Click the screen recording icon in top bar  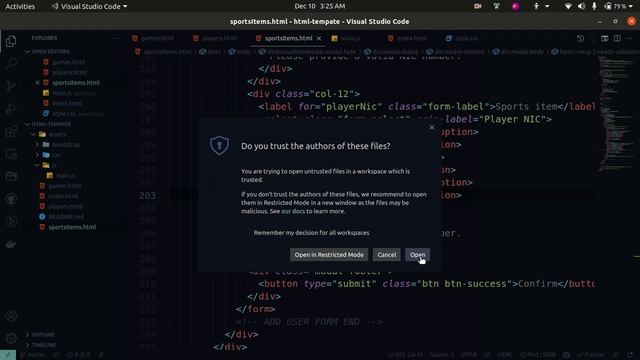point(477,6)
